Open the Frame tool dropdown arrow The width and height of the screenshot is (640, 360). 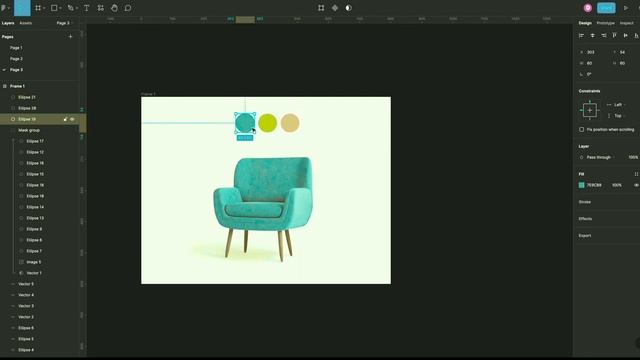44,8
